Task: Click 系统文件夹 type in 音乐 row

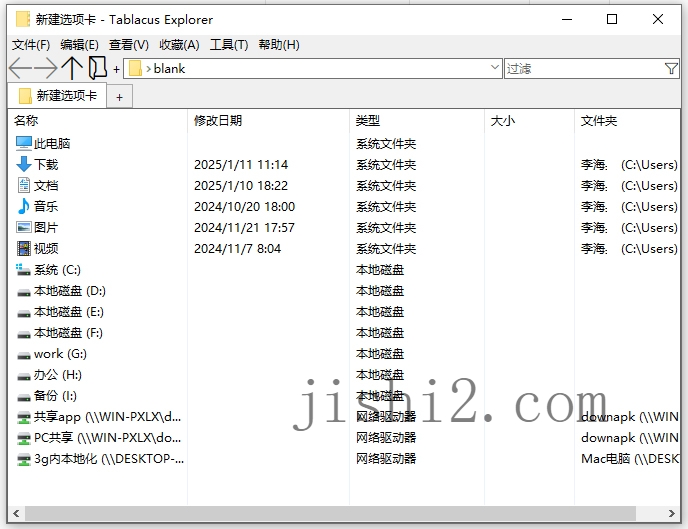Action: tap(386, 207)
